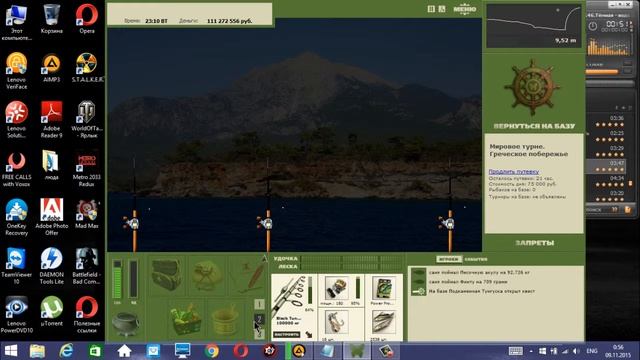Click the black arrow beside the setup button

309,334
